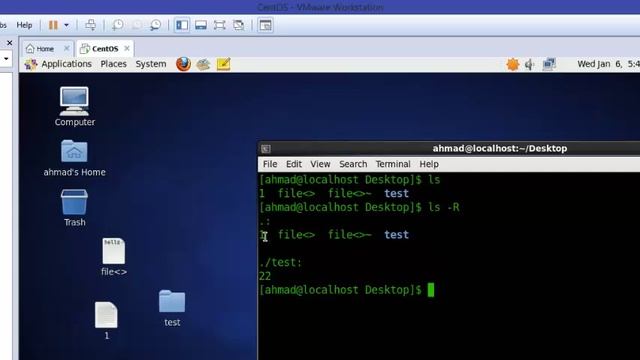Click the send Ctrl+Alt+Del toolbar icon
This screenshot has height=360, width=640.
(x=91, y=25)
